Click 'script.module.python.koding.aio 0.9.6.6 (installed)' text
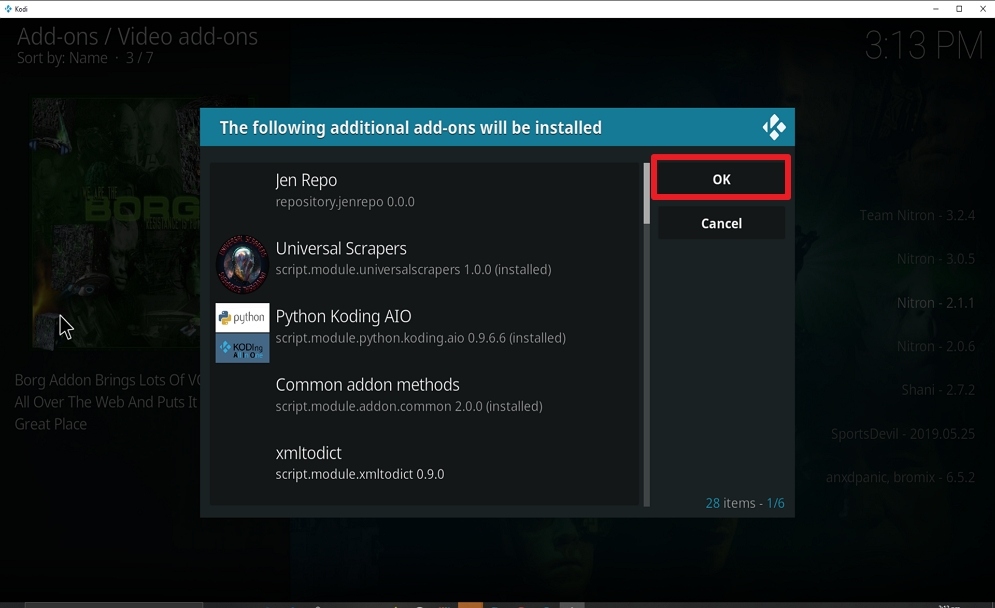 tap(421, 338)
